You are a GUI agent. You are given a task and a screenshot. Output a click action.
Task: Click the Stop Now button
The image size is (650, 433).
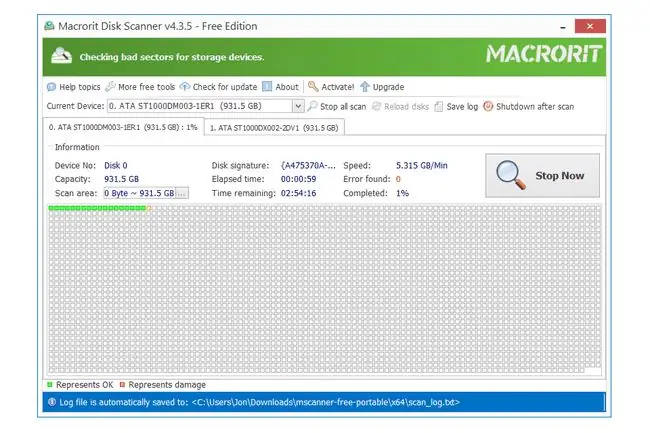542,176
